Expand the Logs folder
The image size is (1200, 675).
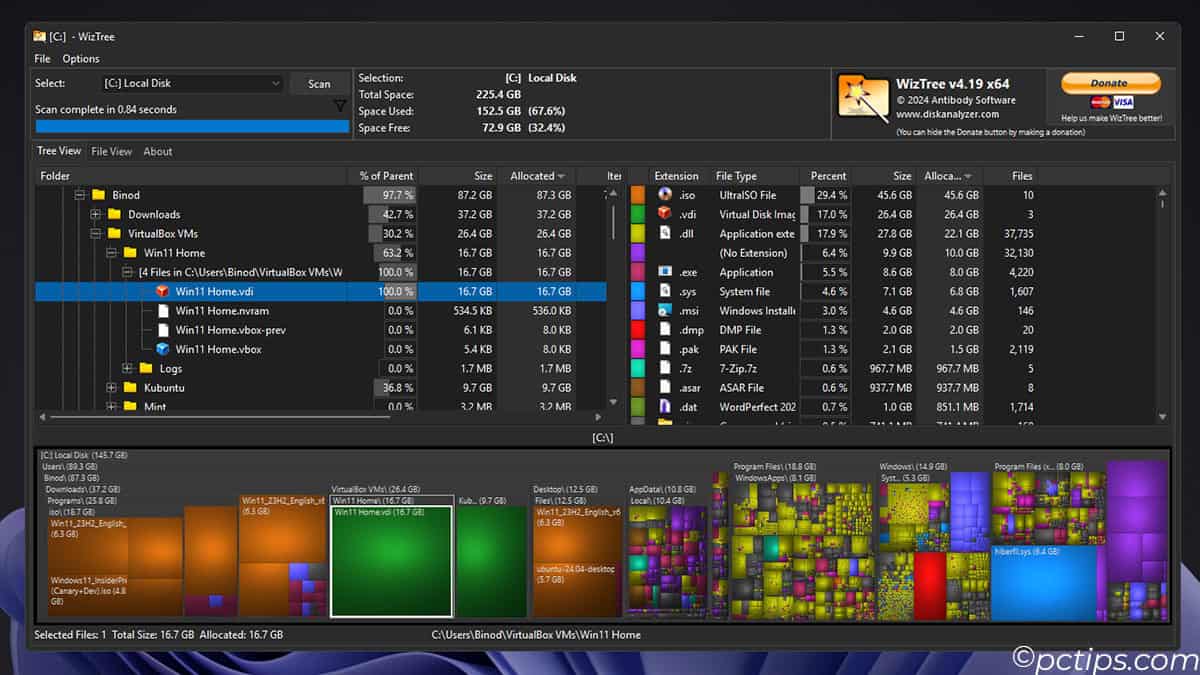127,368
